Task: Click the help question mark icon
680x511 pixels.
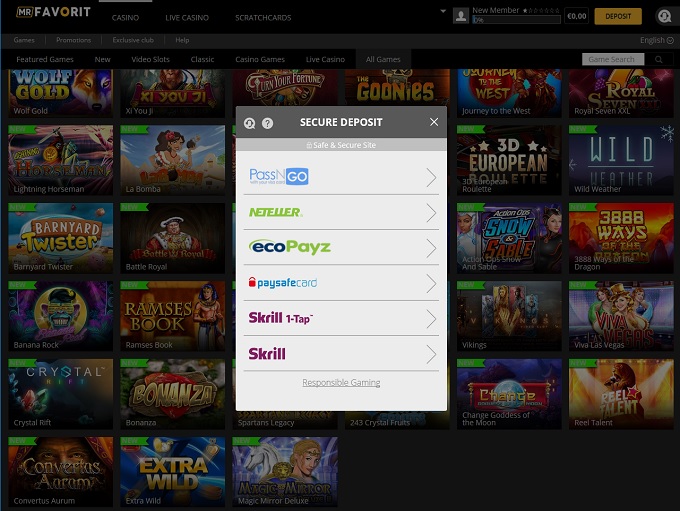Action: 267,123
